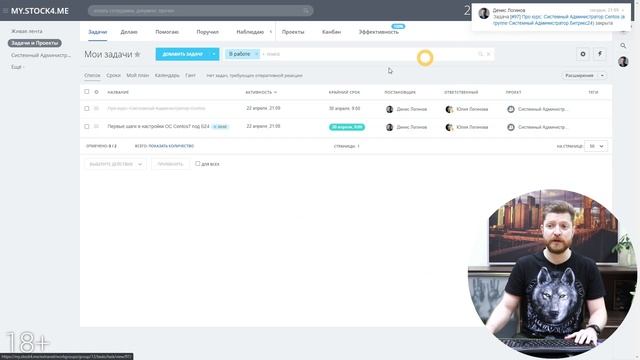The height and width of the screenshot is (360, 640).
Task: Open the row menu of Первые шаги task
Action: click(x=96, y=127)
